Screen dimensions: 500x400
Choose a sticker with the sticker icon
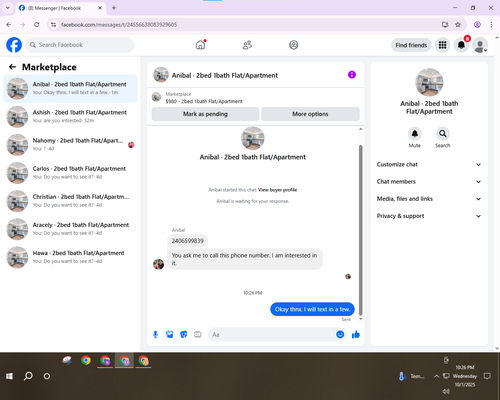[184, 334]
